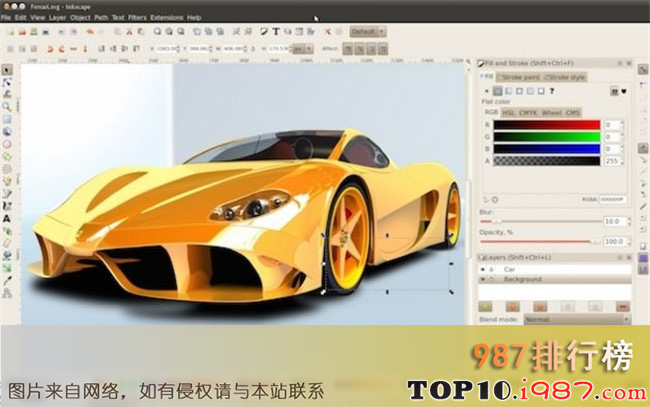
Task: Click the Blur slider
Action: pyautogui.click(x=541, y=221)
